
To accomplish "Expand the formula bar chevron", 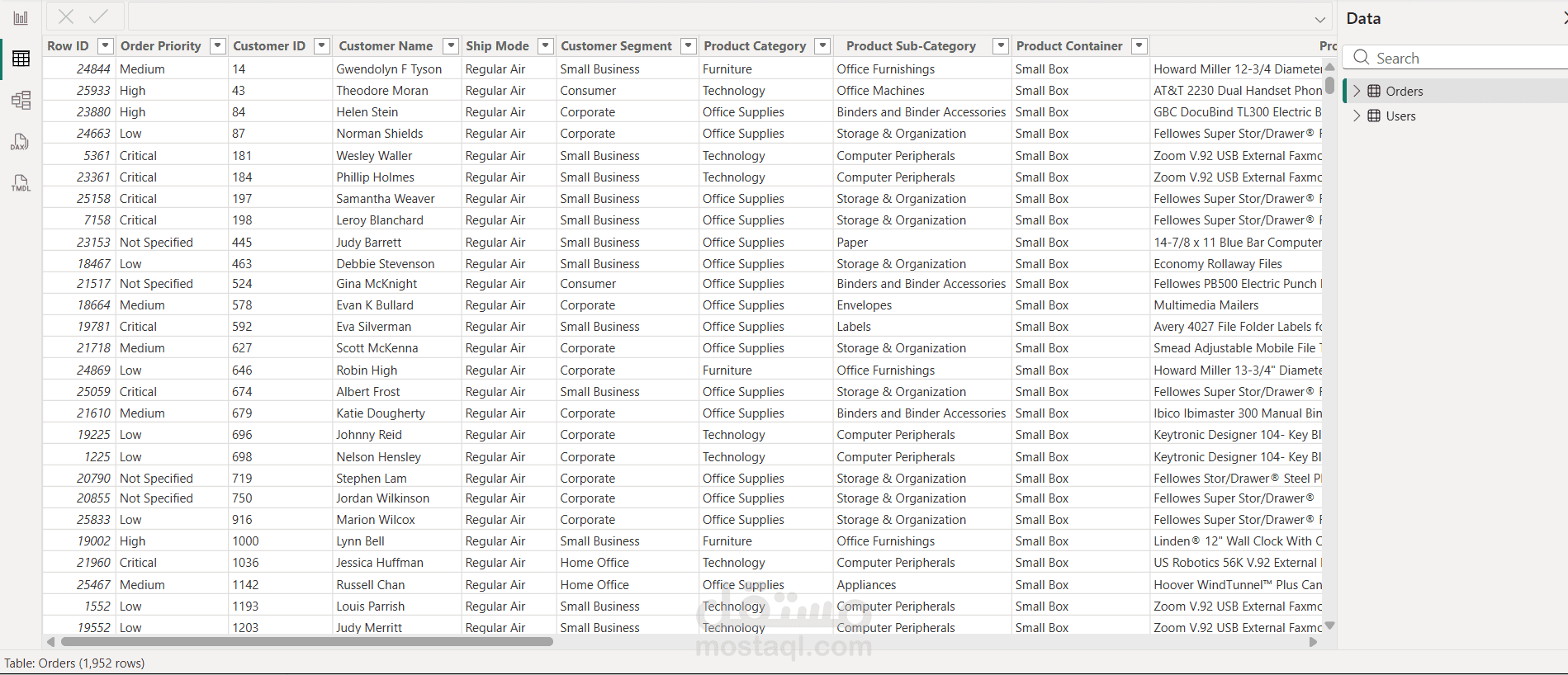I will click(1320, 19).
